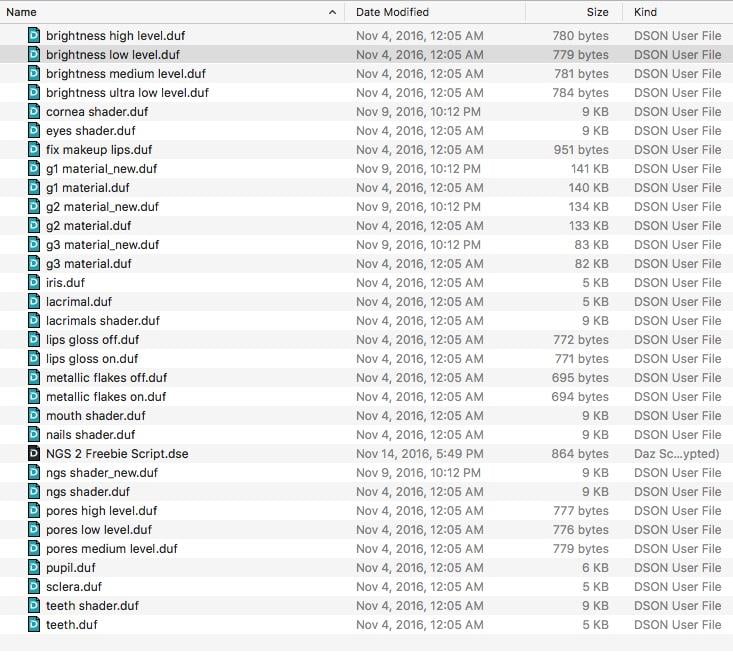Click the cornea shader.duf file icon
This screenshot has height=655, width=733.
tap(34, 112)
